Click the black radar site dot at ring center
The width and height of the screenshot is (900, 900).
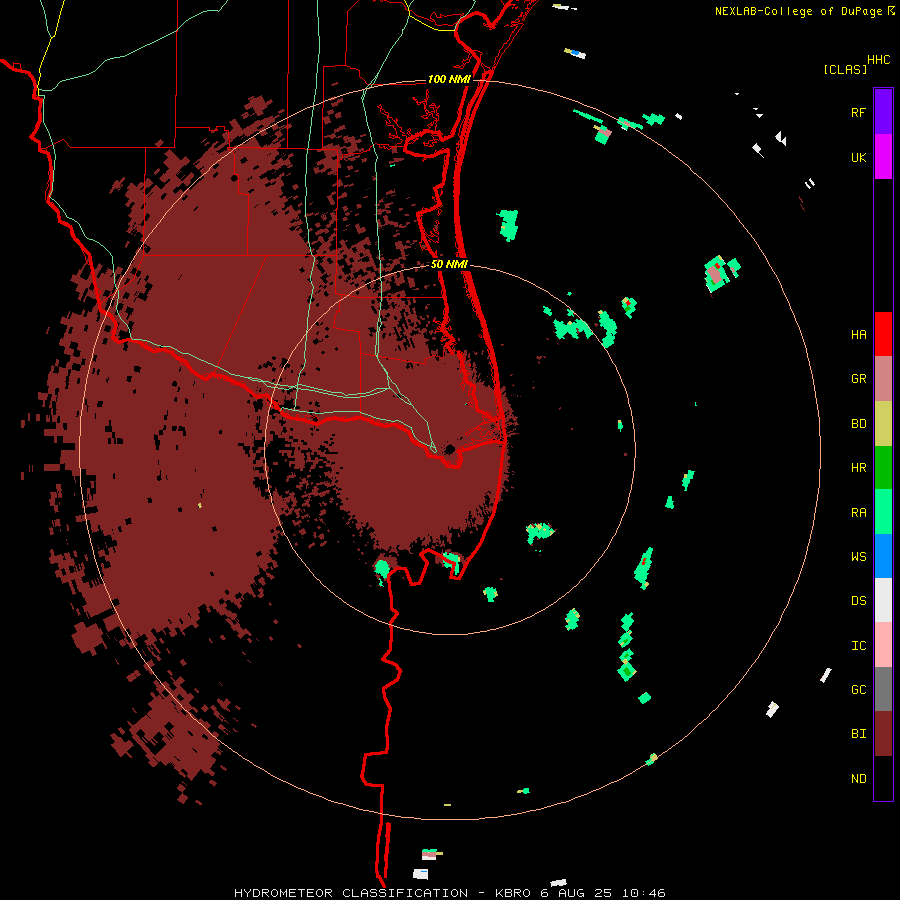coord(450,449)
